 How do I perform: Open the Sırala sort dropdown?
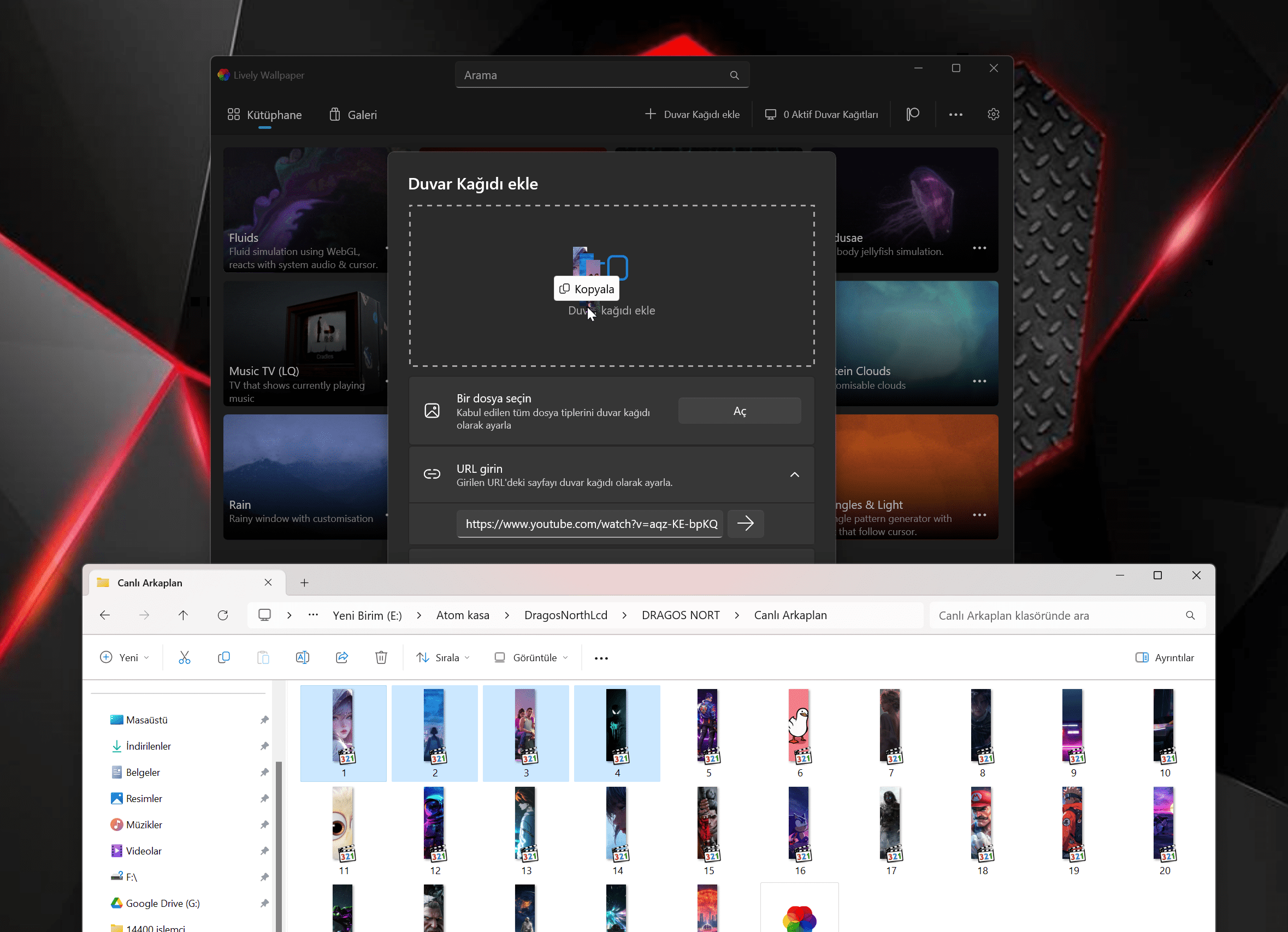[x=444, y=657]
